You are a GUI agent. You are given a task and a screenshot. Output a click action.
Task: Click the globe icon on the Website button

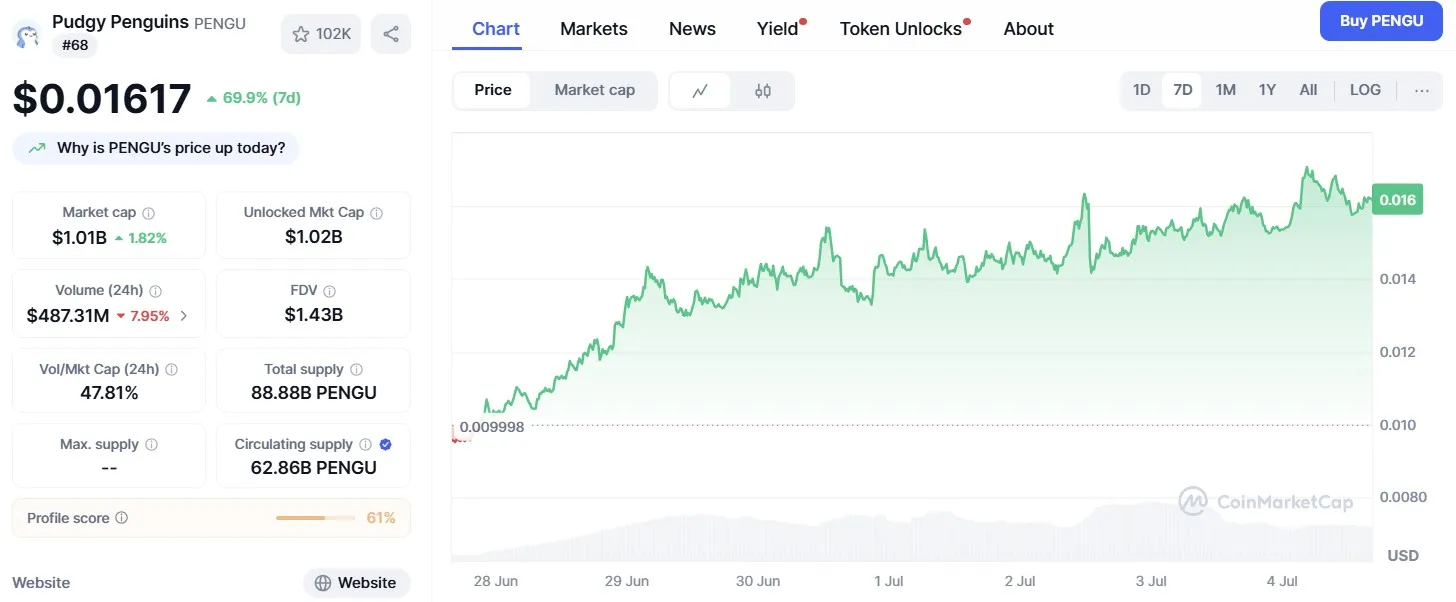coord(323,583)
